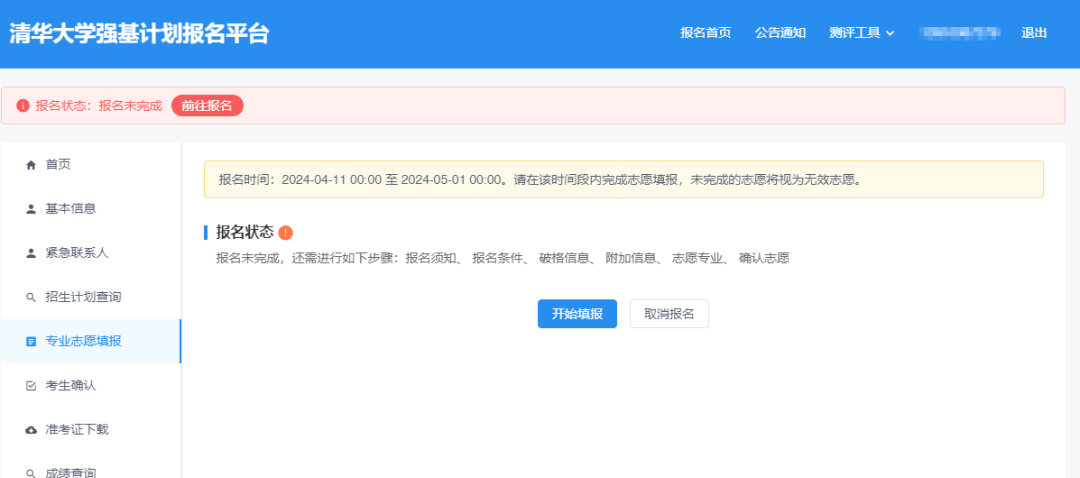Select 专业志愿填报 in the sidebar

(x=91, y=342)
